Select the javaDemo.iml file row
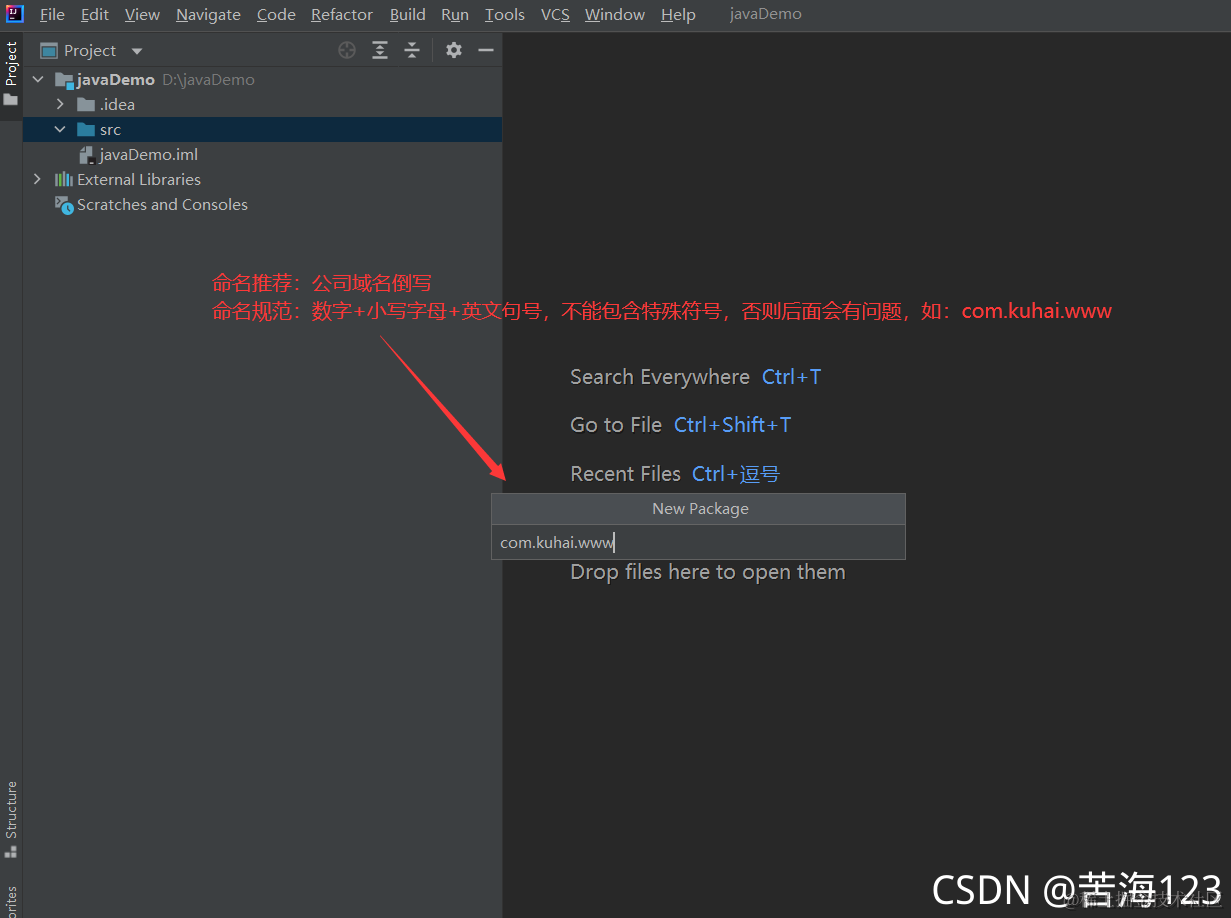 [x=263, y=154]
